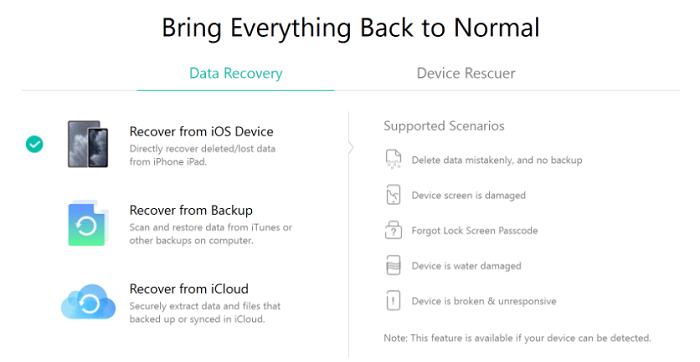This screenshot has height=362, width=700.
Task: Click the Device is water damaged text
Action: (466, 266)
